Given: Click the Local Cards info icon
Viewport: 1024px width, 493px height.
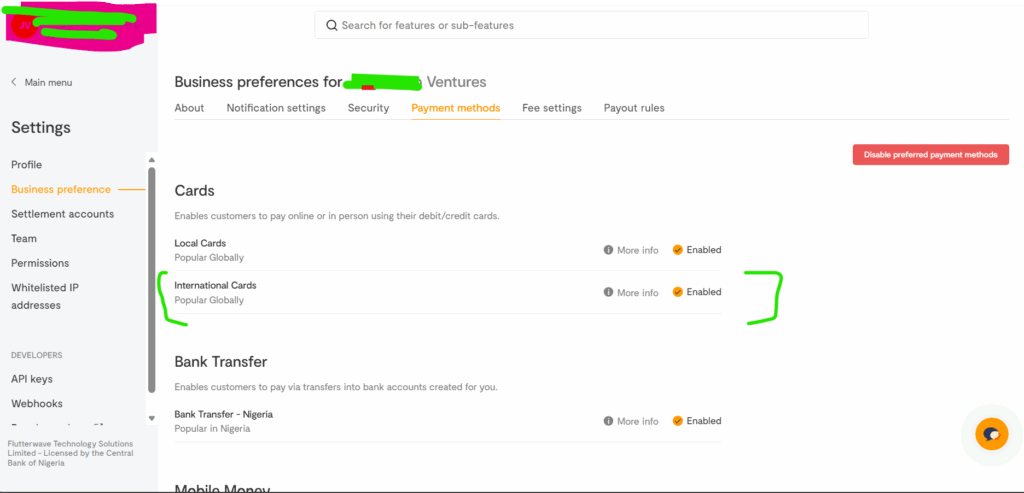Looking at the screenshot, I should 608,250.
